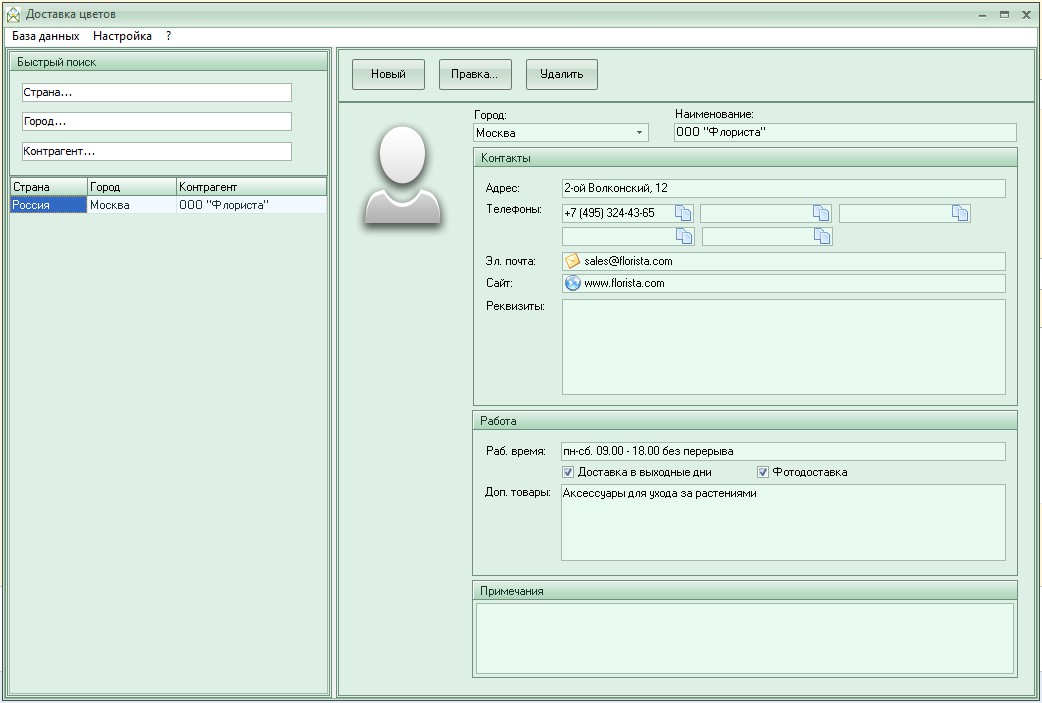Image resolution: width=1042 pixels, height=703 pixels.
Task: Maximize the Доставка цветов window
Action: [1004, 15]
